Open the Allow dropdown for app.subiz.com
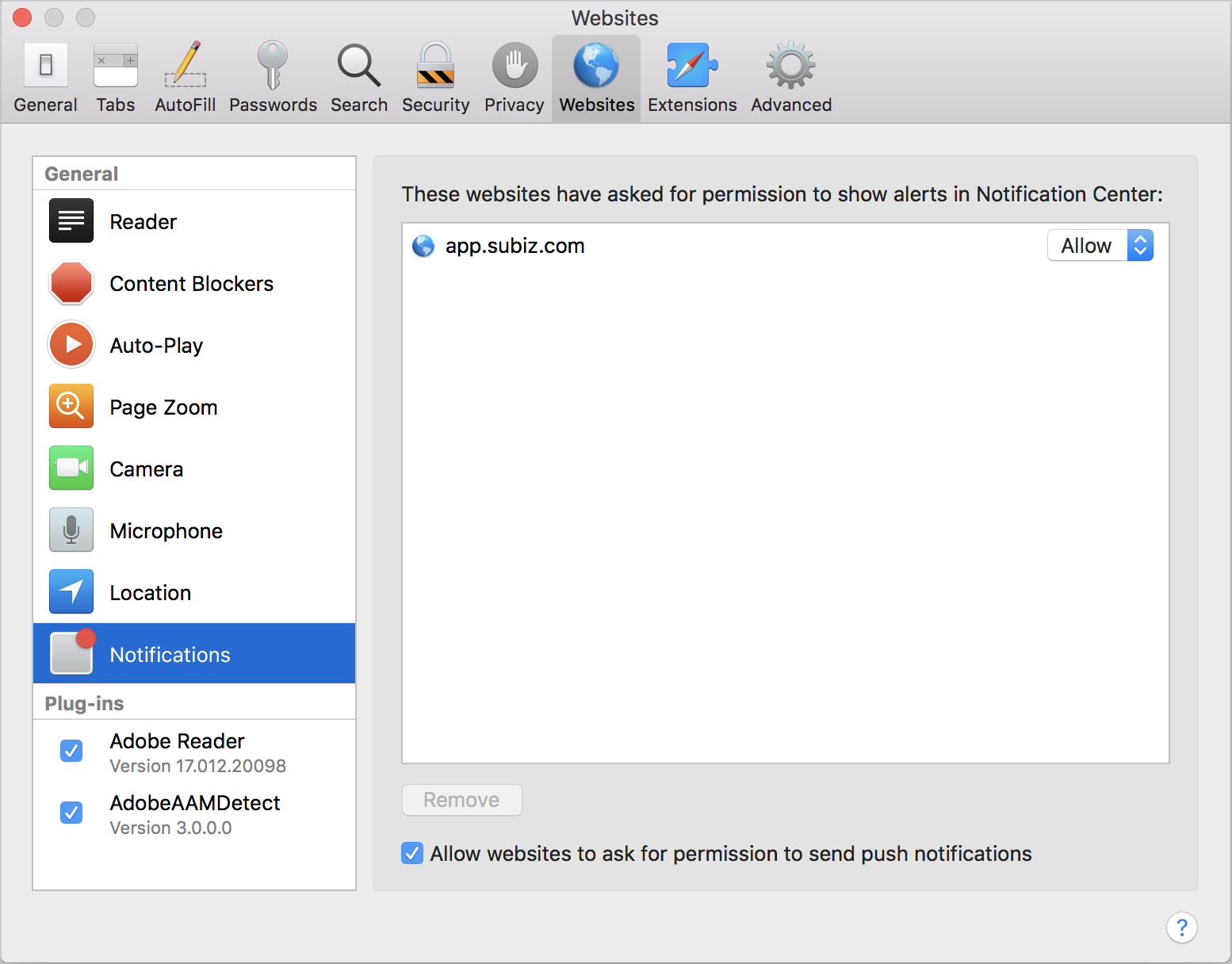The width and height of the screenshot is (1232, 964). tap(1100, 246)
